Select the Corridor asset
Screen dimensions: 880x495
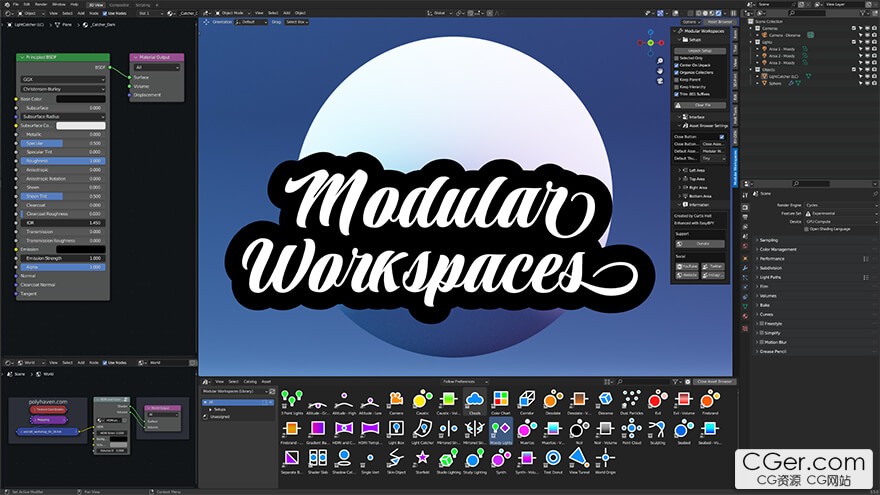coord(526,402)
